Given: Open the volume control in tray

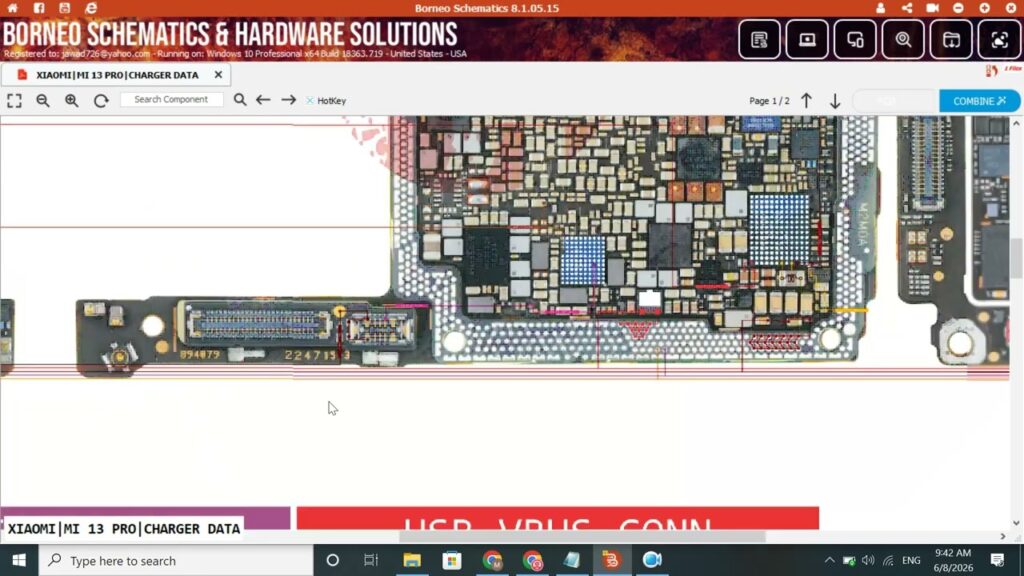Looking at the screenshot, I should (x=868, y=560).
